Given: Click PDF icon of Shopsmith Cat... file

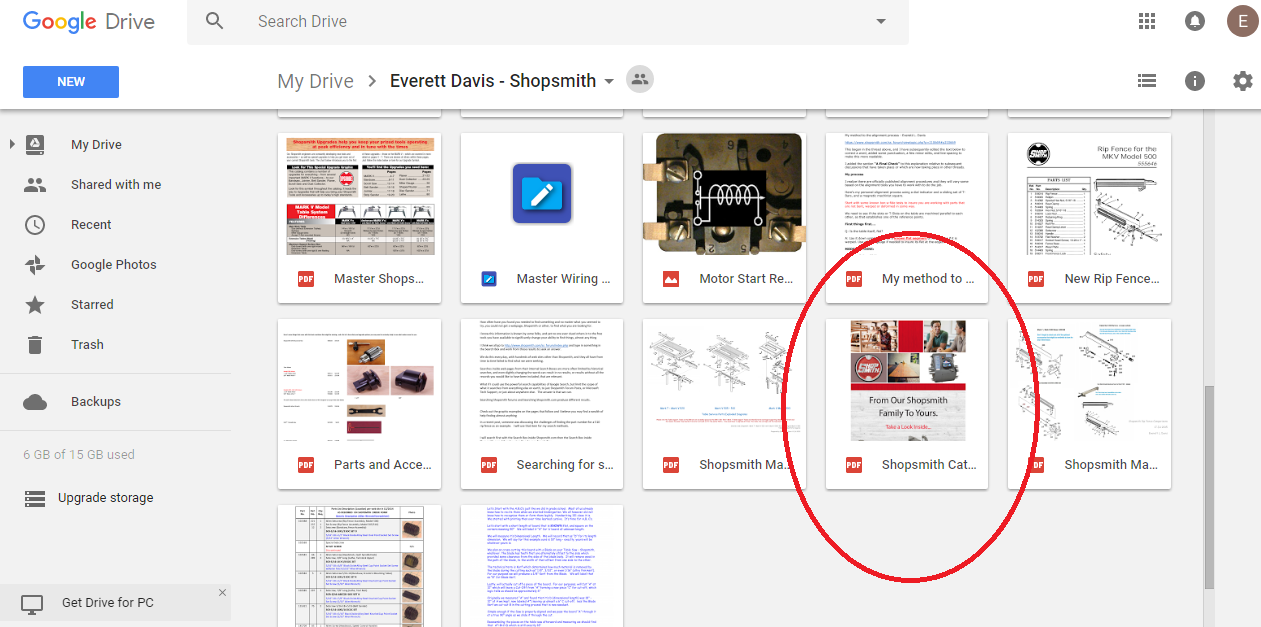Looking at the screenshot, I should [854, 465].
